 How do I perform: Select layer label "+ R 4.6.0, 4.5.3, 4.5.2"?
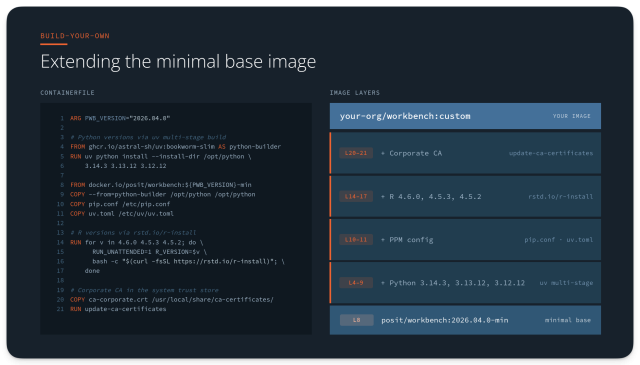click(x=431, y=197)
